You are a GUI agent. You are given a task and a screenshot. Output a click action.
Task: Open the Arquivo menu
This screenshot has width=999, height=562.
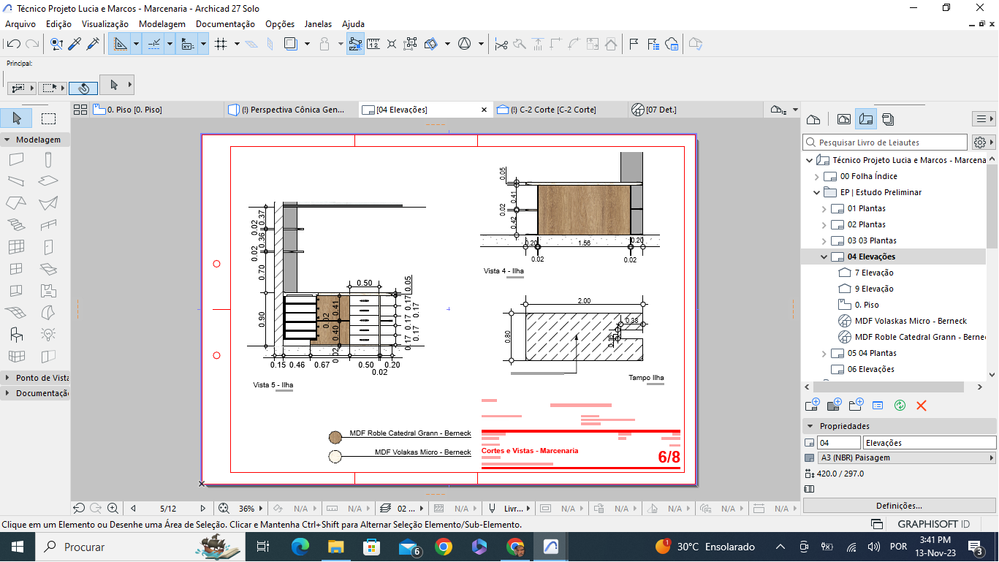coord(20,24)
